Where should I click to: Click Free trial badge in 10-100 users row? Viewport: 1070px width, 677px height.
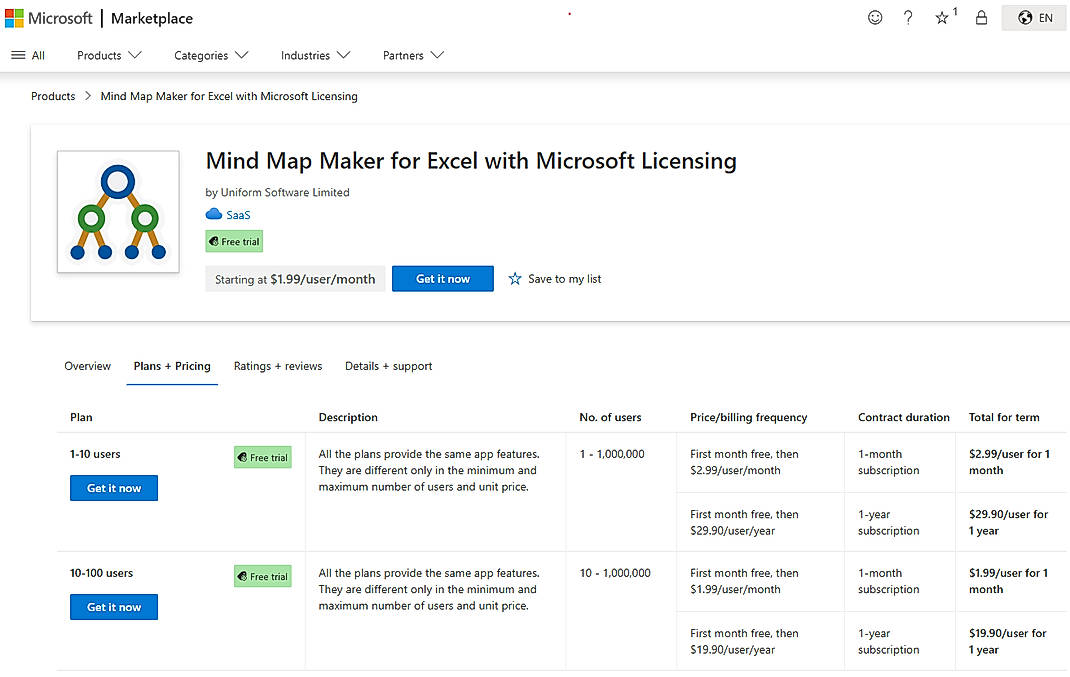tap(263, 576)
